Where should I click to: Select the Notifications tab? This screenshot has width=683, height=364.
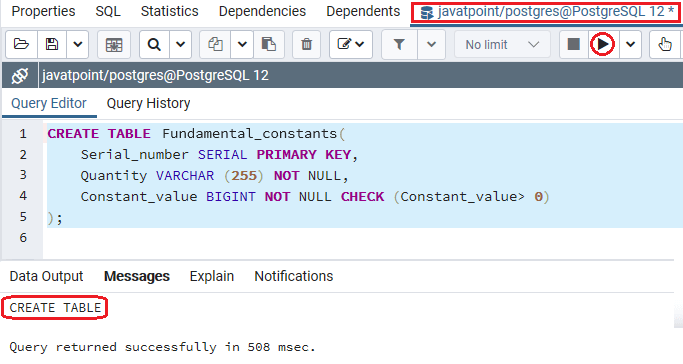pos(294,276)
